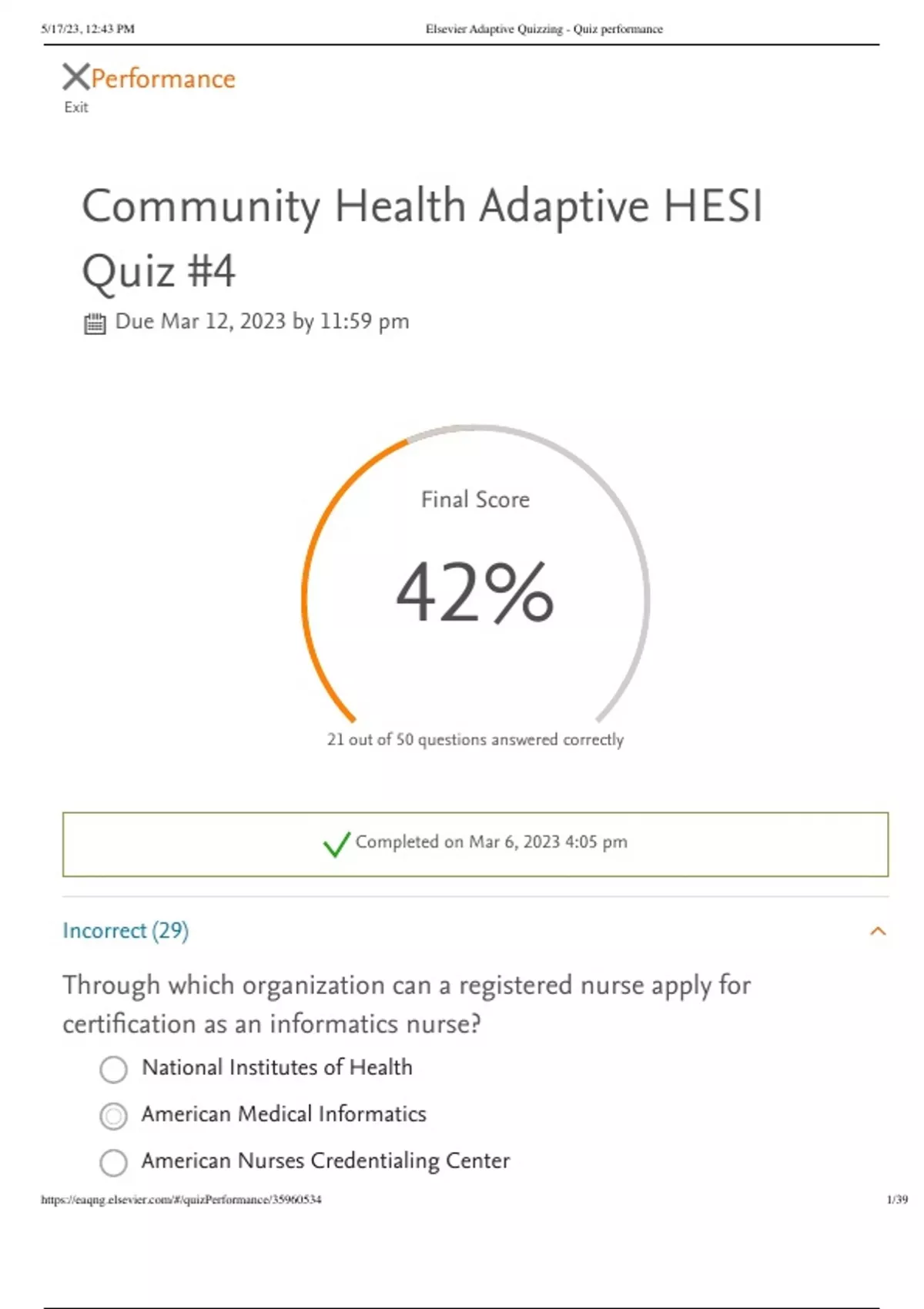
Task: Select the National Institutes of Health radio button
Action: point(113,1069)
